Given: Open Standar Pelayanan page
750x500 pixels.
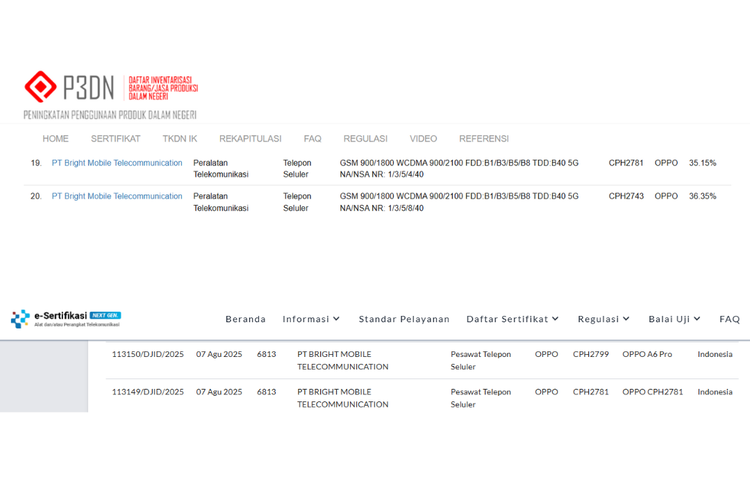Looking at the screenshot, I should pyautogui.click(x=404, y=319).
